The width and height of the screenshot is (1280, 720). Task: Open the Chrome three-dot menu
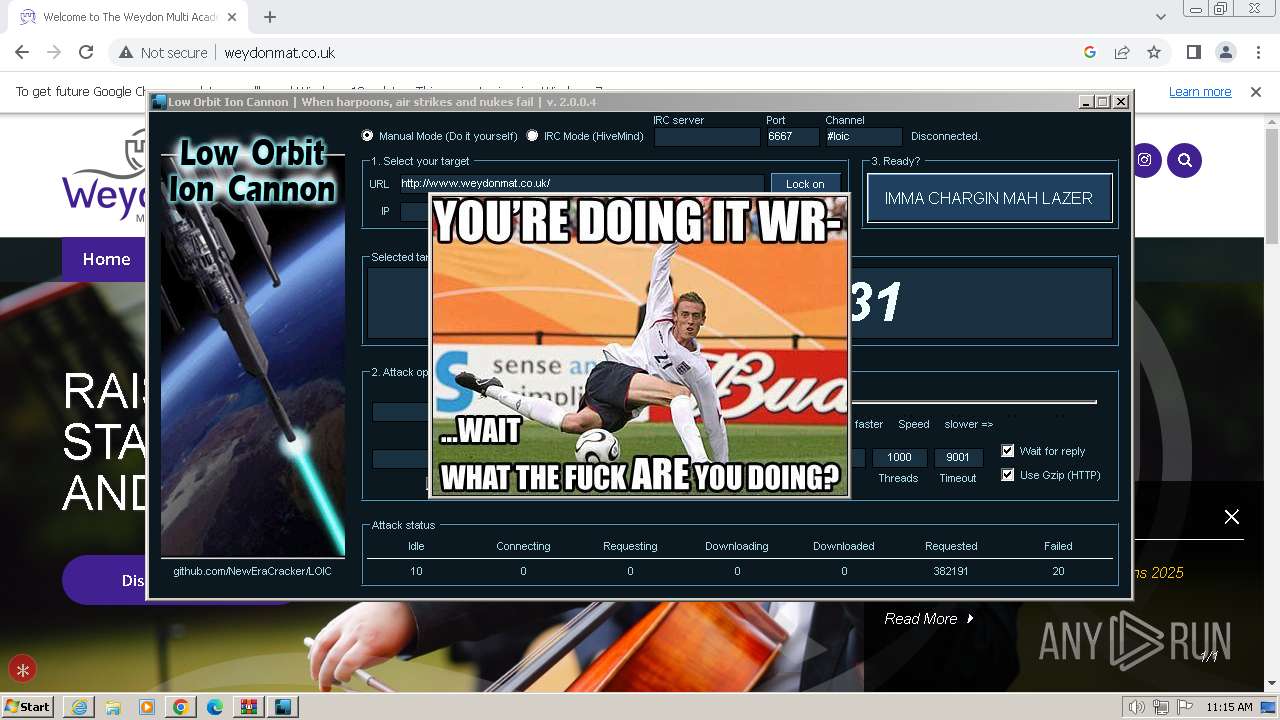click(x=1257, y=53)
